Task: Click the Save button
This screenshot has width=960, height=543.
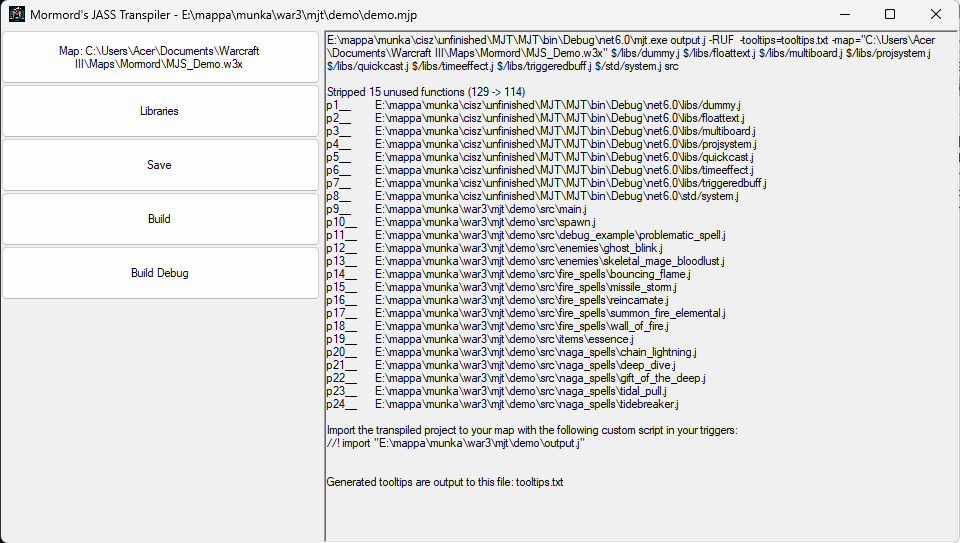Action: tap(160, 165)
